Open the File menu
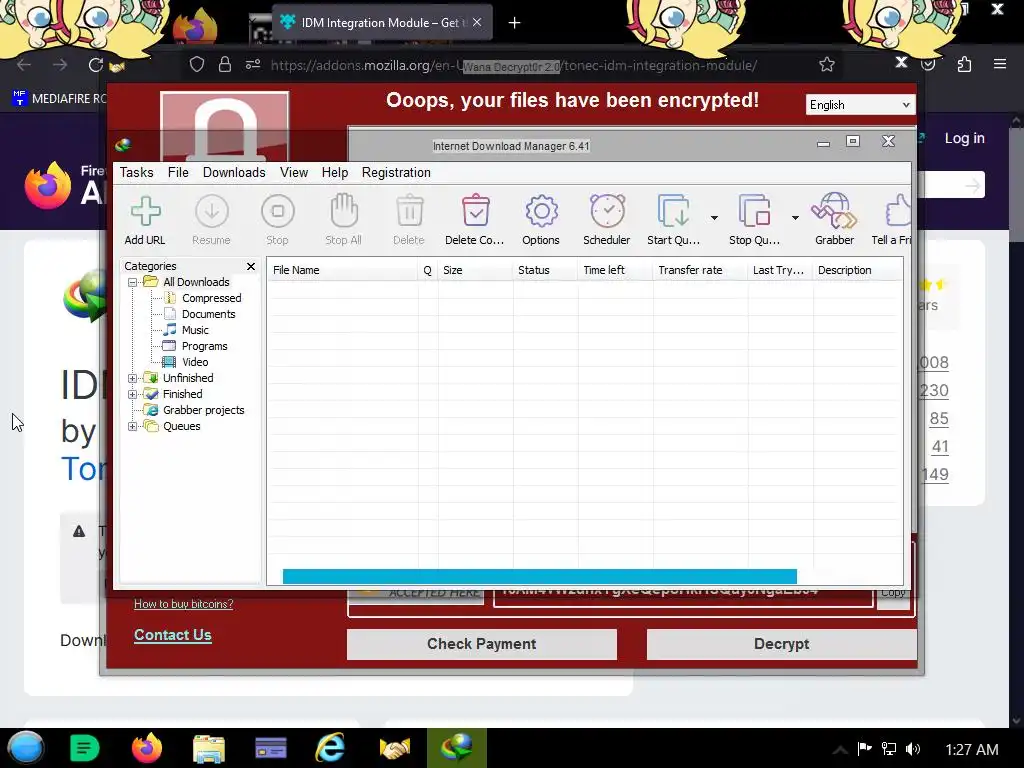Viewport: 1024px width, 768px height. click(x=178, y=172)
